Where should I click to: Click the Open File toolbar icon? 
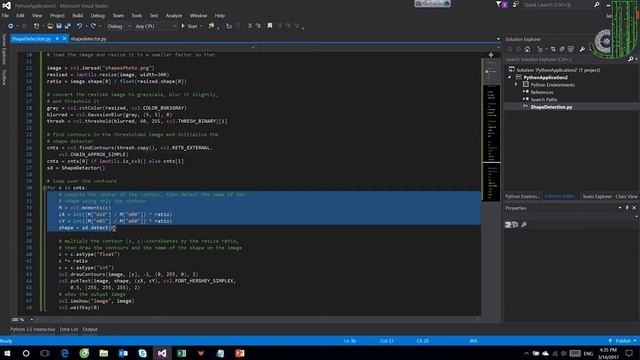[50, 26]
